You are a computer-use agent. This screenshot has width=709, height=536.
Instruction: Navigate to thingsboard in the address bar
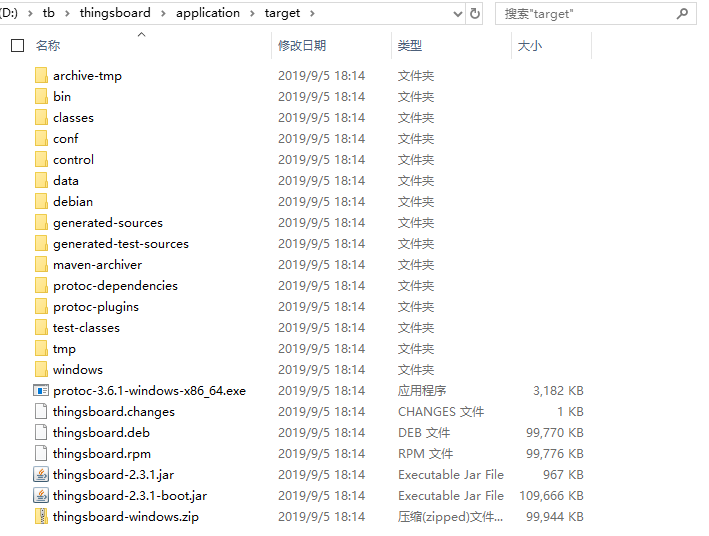click(115, 13)
